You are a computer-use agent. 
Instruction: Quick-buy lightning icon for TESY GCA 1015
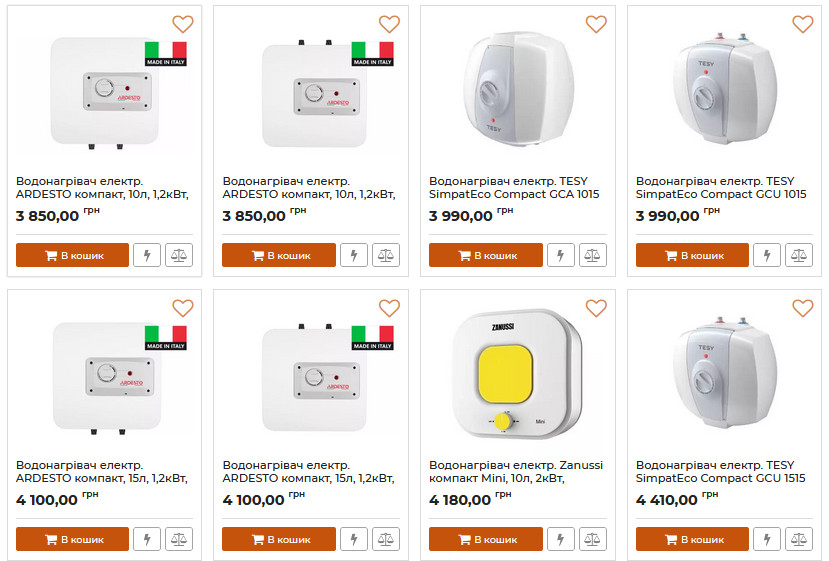(x=560, y=255)
